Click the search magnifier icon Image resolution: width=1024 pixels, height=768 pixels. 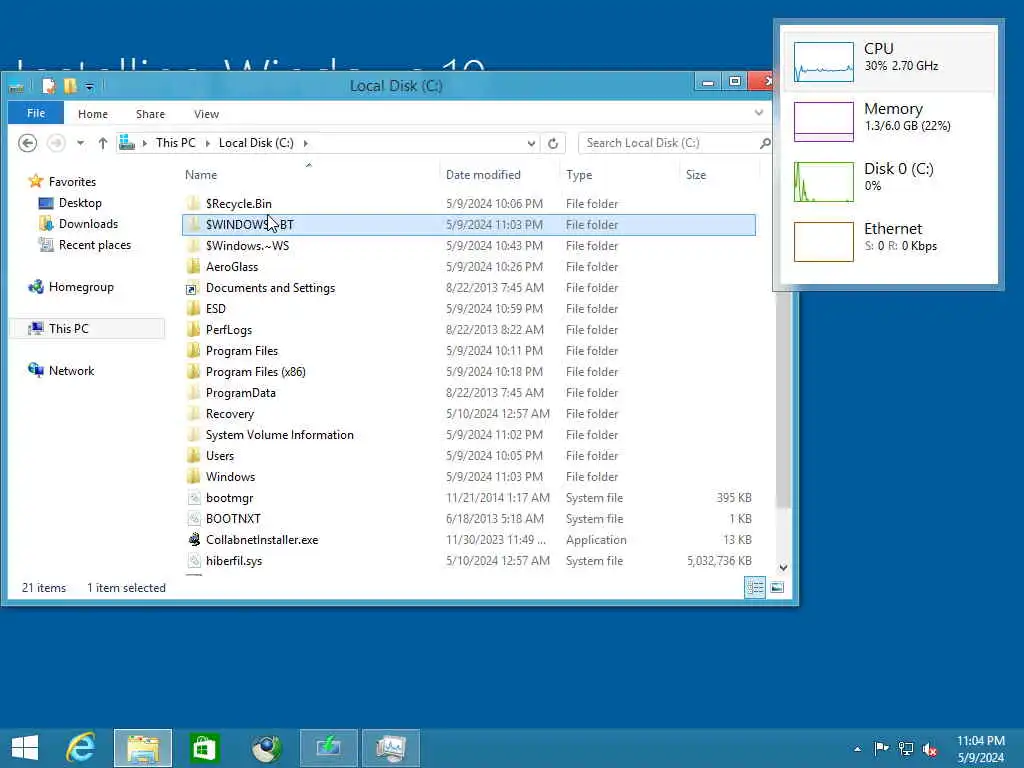[x=765, y=142]
